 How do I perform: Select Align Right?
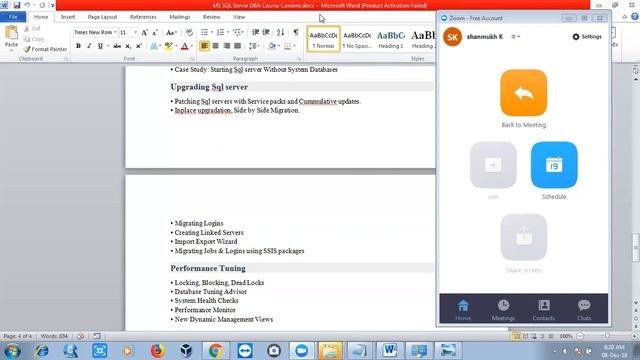tap(227, 46)
